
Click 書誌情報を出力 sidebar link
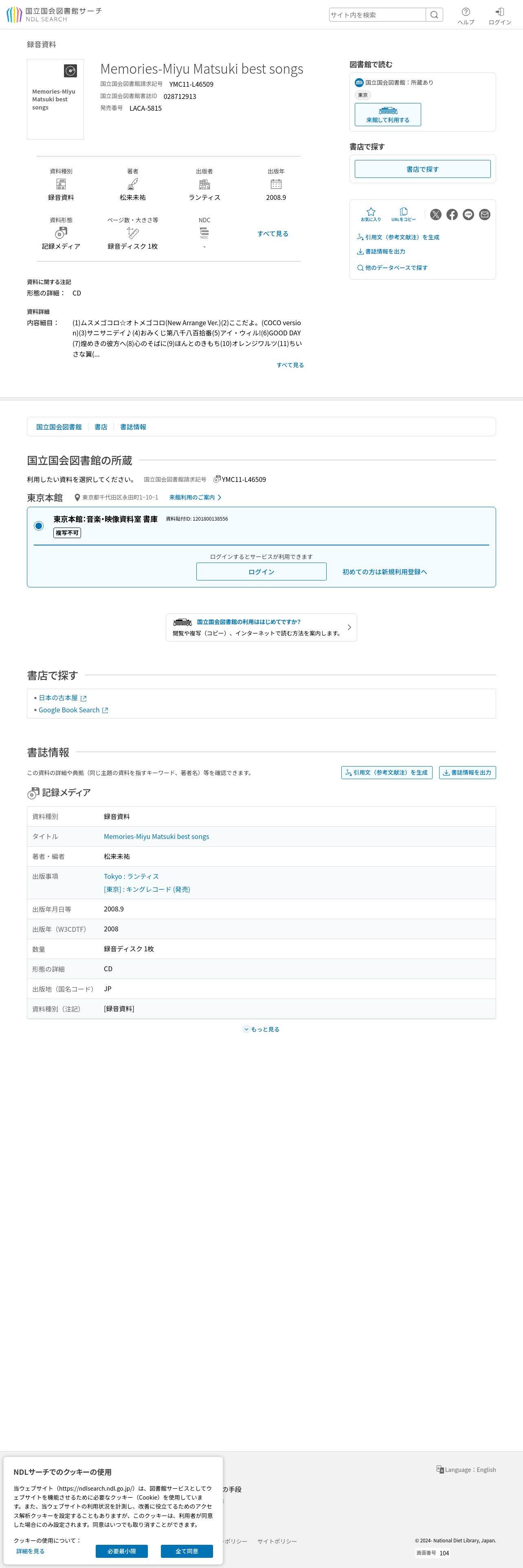click(x=381, y=252)
